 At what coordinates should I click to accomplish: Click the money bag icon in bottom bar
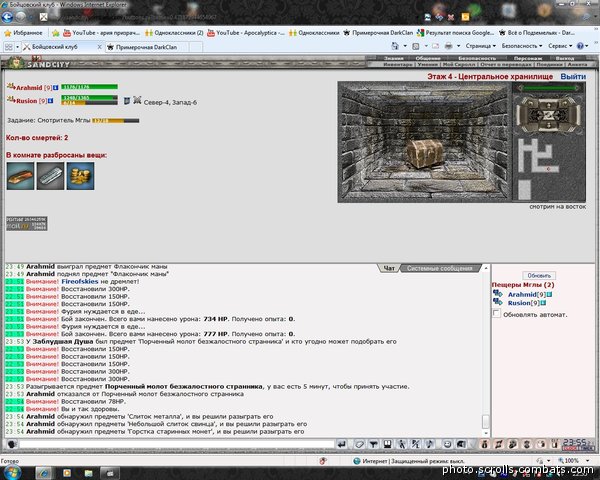coord(484,444)
